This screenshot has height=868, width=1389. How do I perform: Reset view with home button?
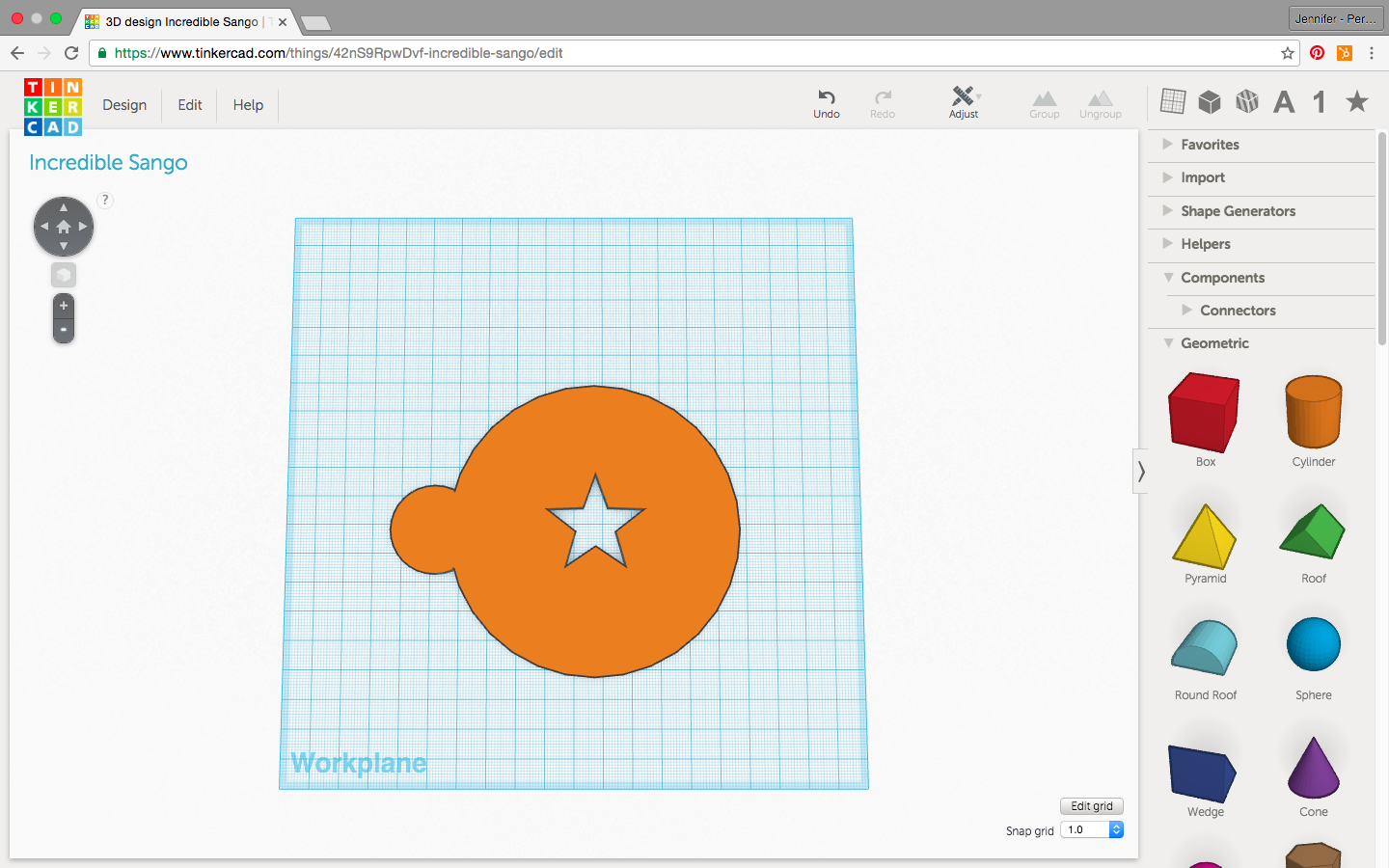click(64, 227)
